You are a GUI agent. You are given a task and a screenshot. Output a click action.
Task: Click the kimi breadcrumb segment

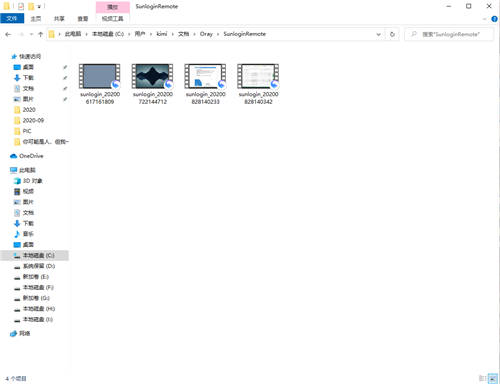[x=162, y=34]
